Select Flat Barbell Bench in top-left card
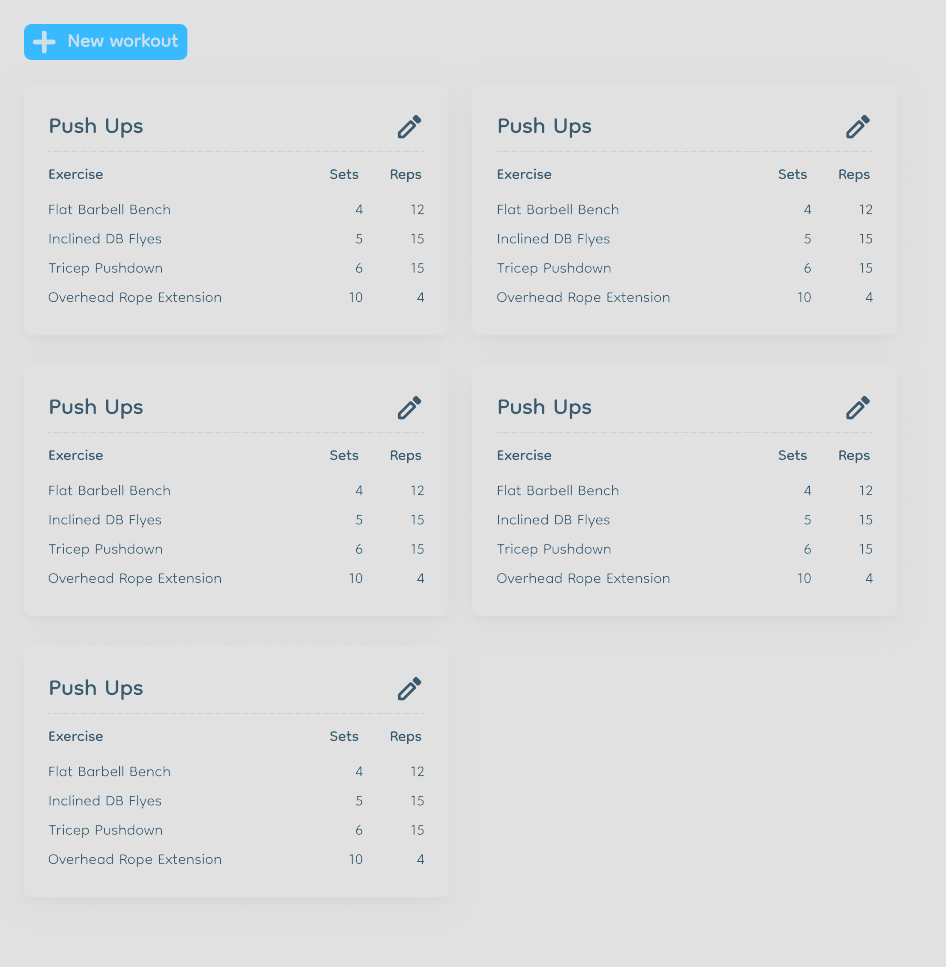 click(109, 210)
